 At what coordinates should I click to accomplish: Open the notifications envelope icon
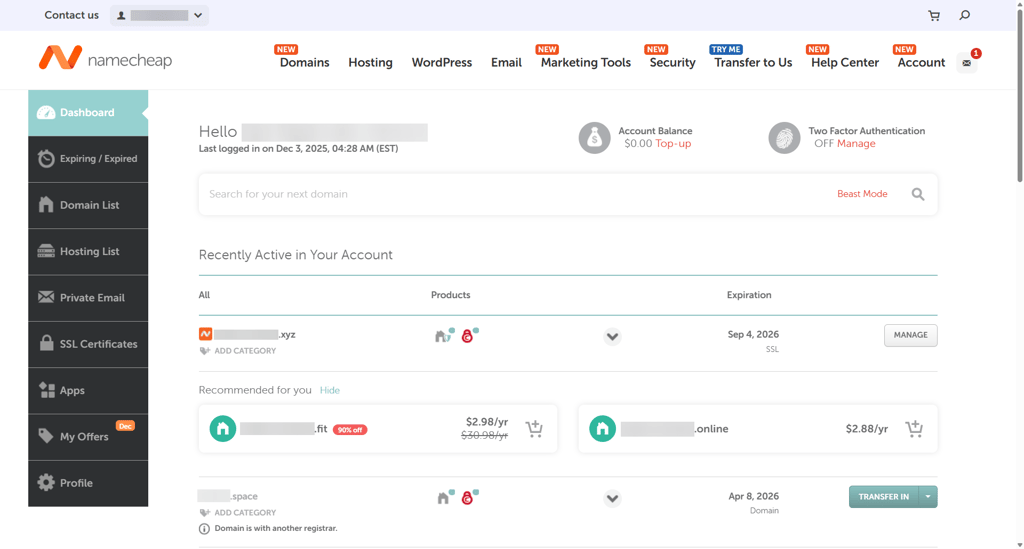[967, 63]
